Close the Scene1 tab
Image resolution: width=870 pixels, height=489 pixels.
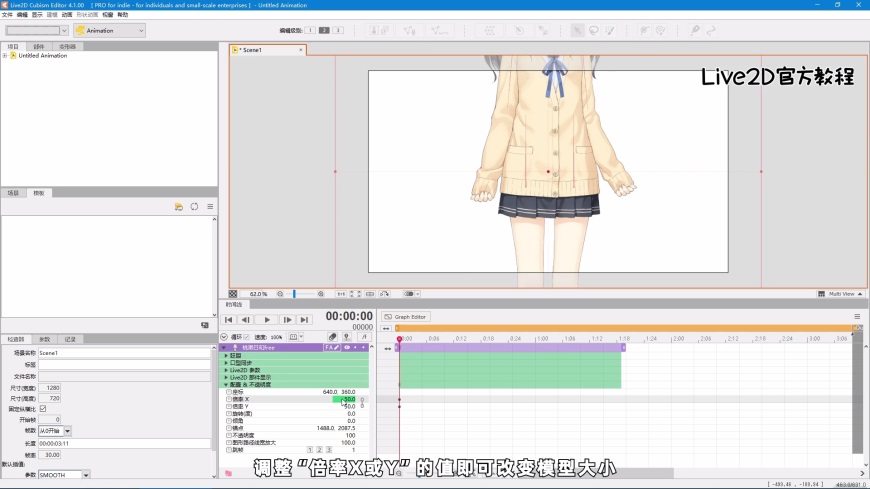pos(301,50)
